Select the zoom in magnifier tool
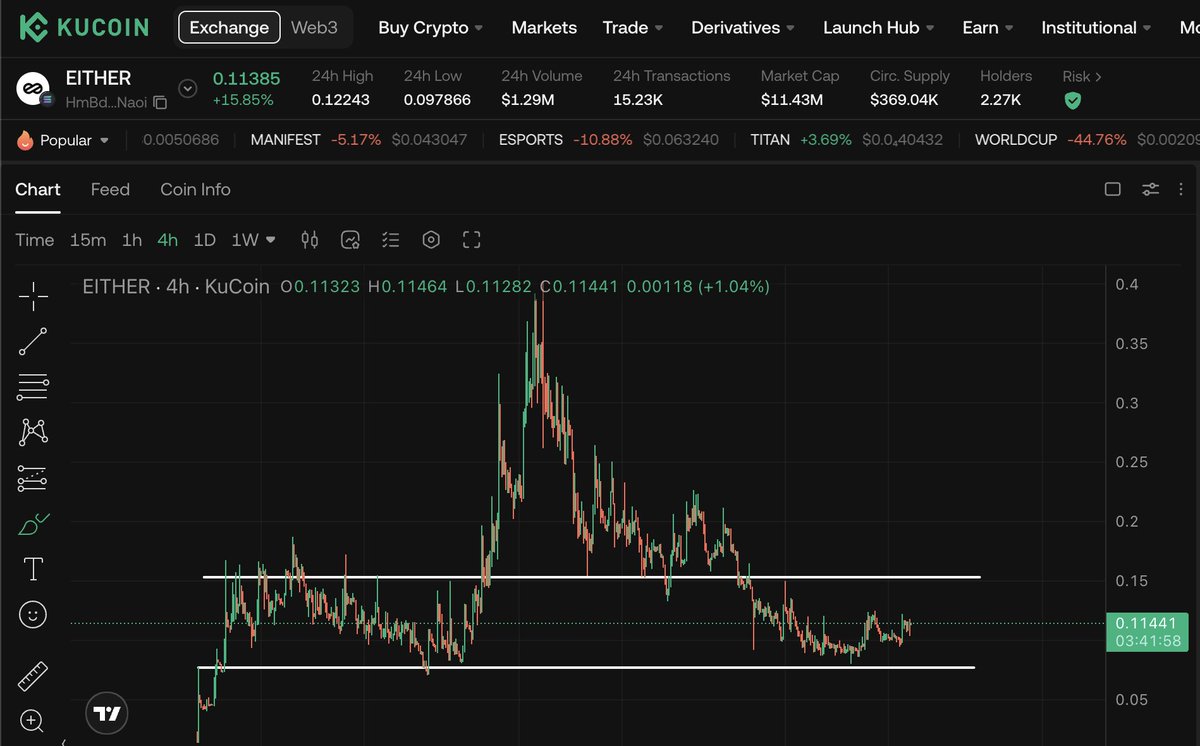The image size is (1200, 746). (x=31, y=721)
